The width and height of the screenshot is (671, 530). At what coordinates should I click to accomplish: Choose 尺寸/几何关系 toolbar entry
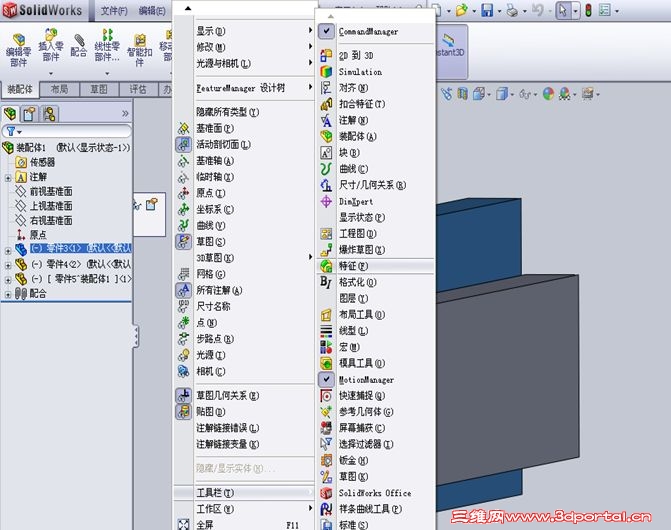coord(372,185)
